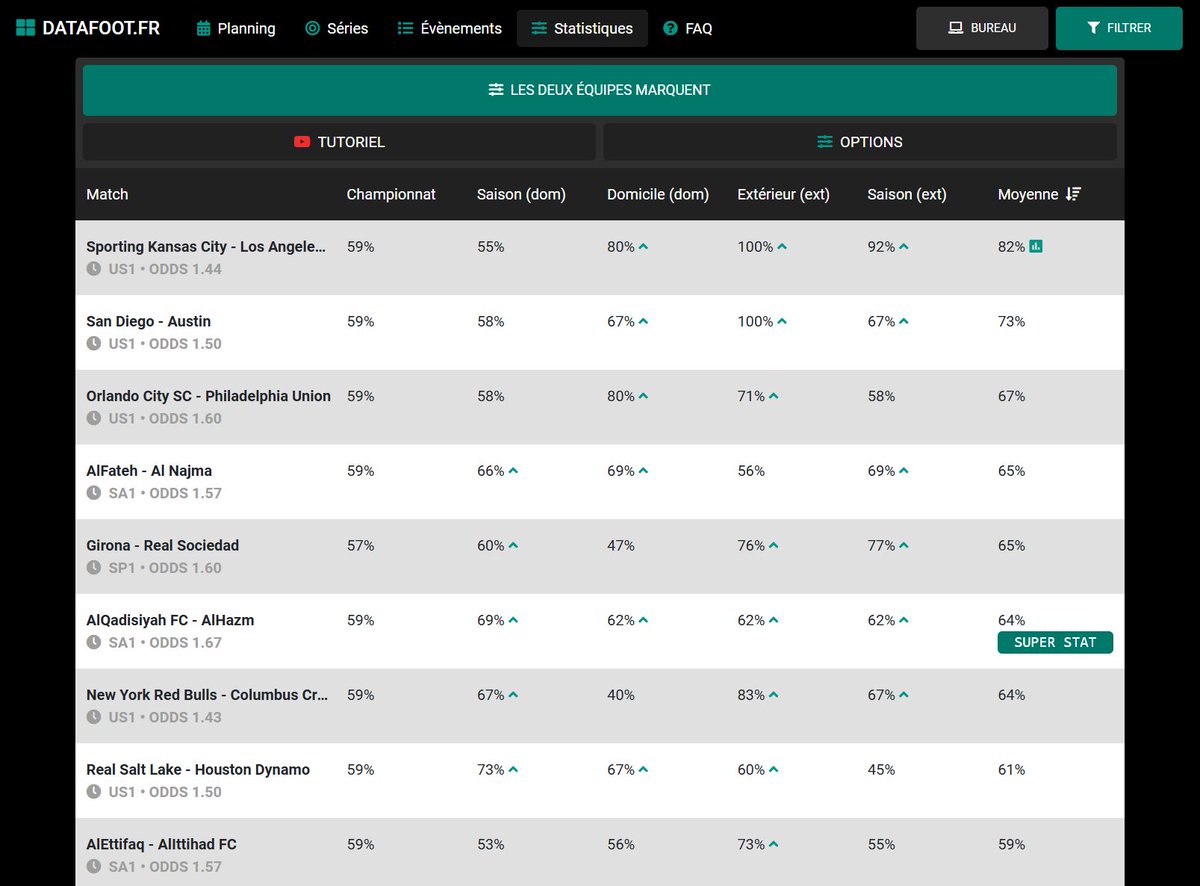Click the clock icon on Sporting Kansas City row
Viewport: 1200px width, 886px height.
pyautogui.click(x=94, y=269)
